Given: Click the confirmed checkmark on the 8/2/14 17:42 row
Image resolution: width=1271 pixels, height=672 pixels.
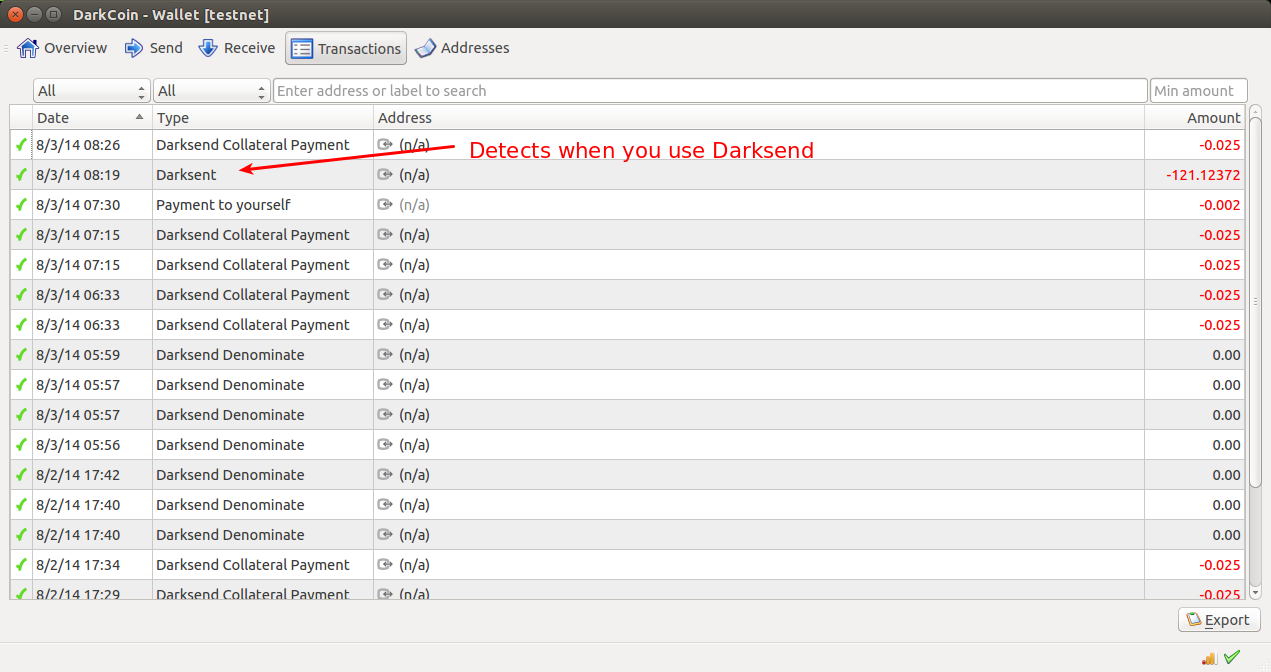Looking at the screenshot, I should (x=21, y=475).
